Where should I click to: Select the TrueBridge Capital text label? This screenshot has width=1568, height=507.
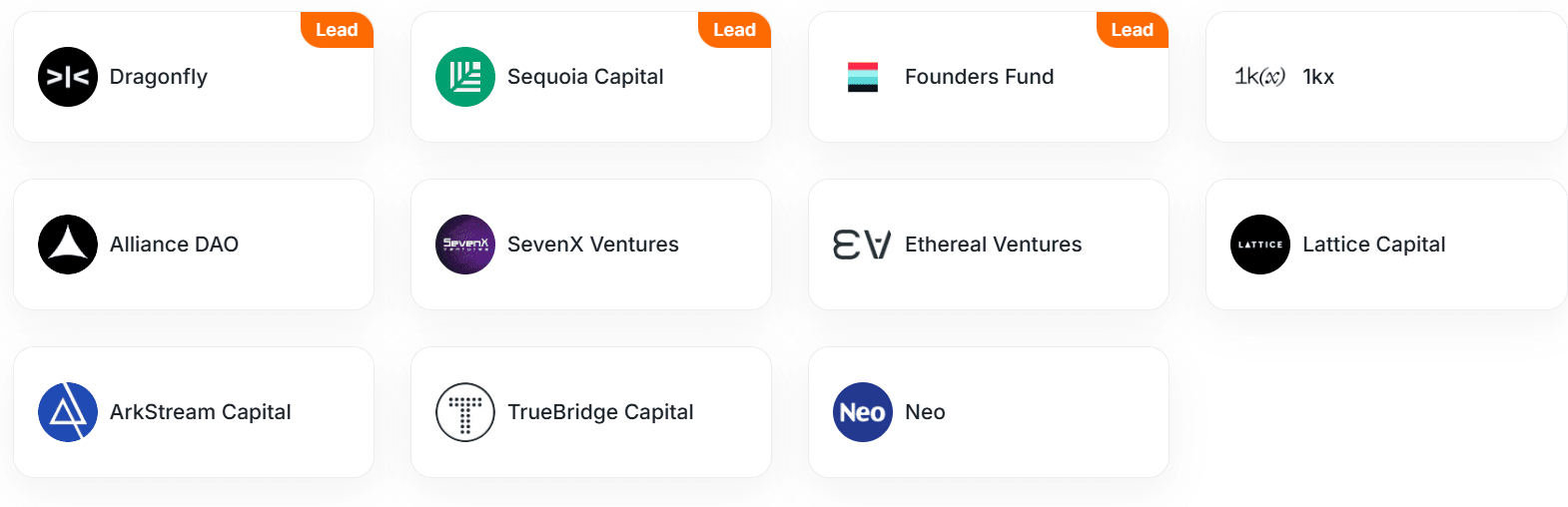(600, 412)
